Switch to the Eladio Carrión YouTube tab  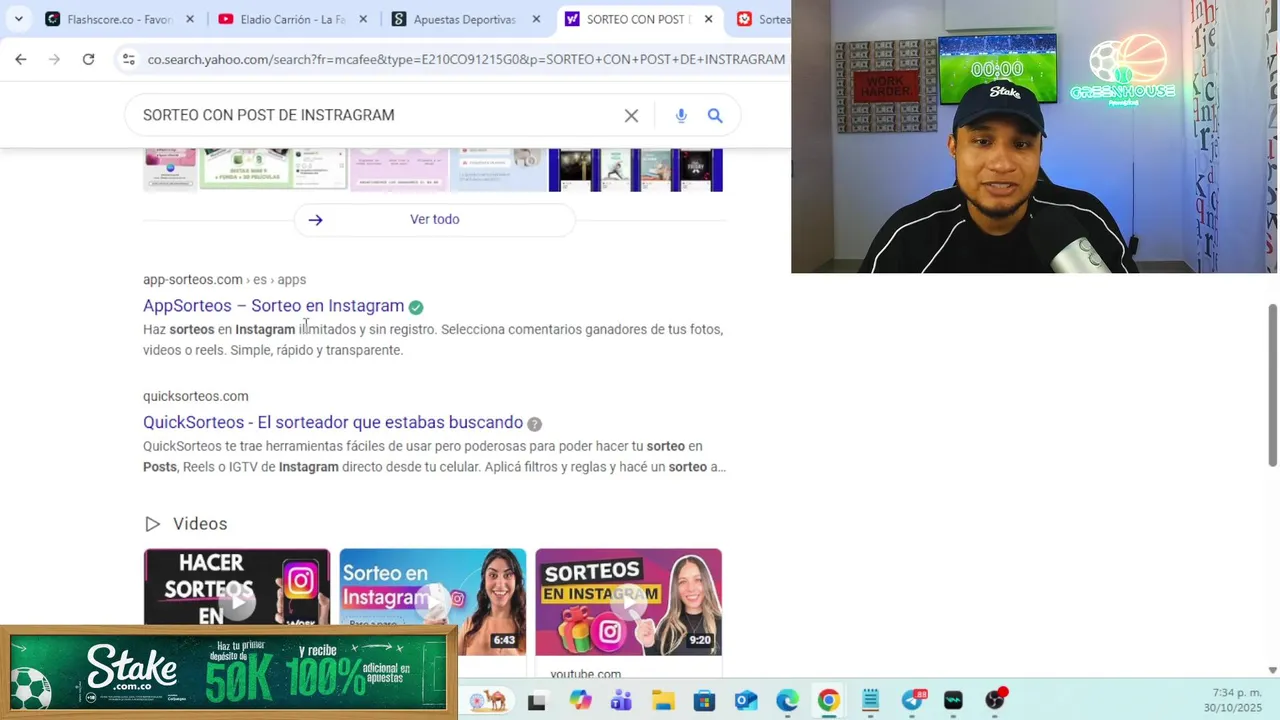point(292,19)
